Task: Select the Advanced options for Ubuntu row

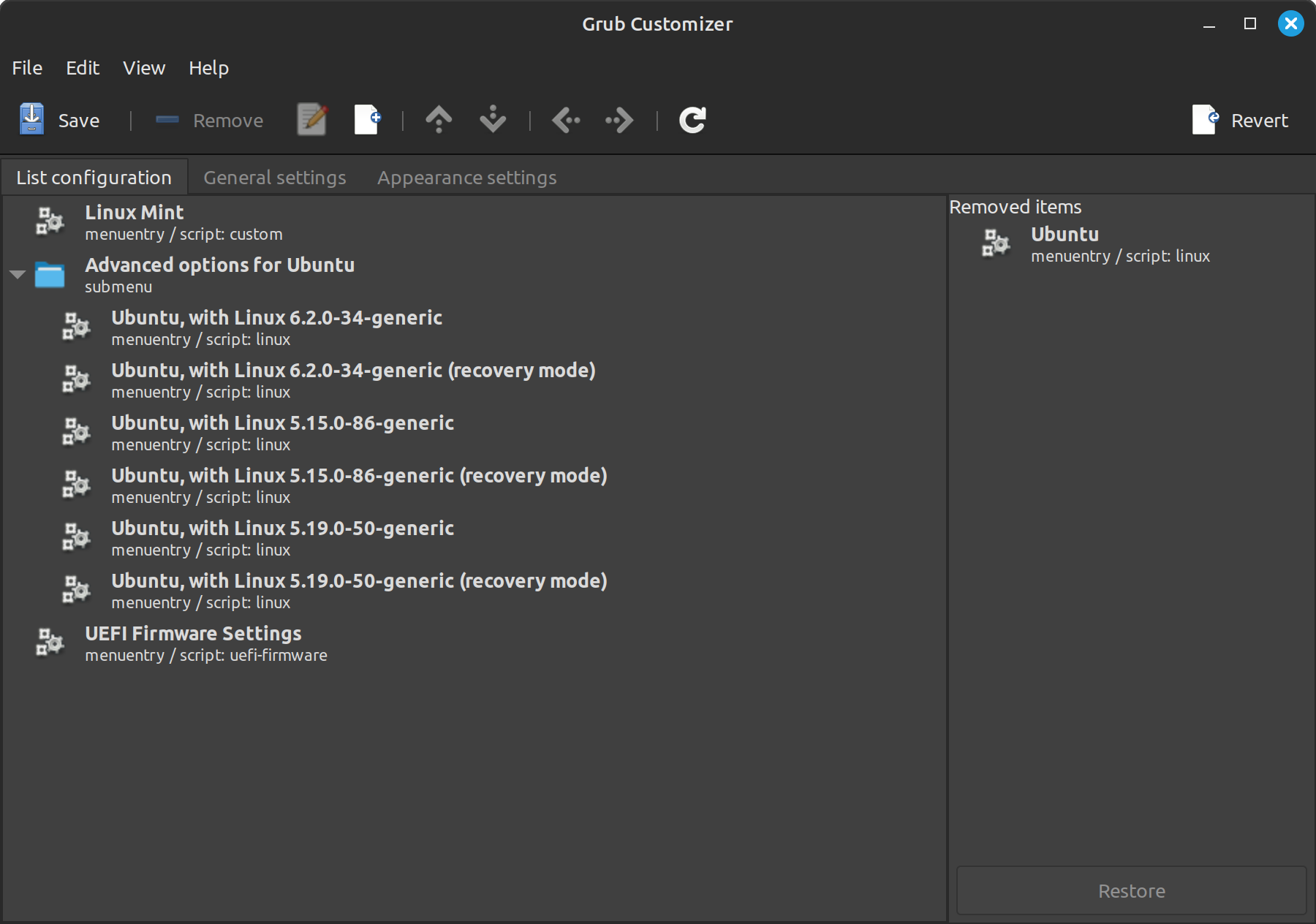Action: click(474, 275)
